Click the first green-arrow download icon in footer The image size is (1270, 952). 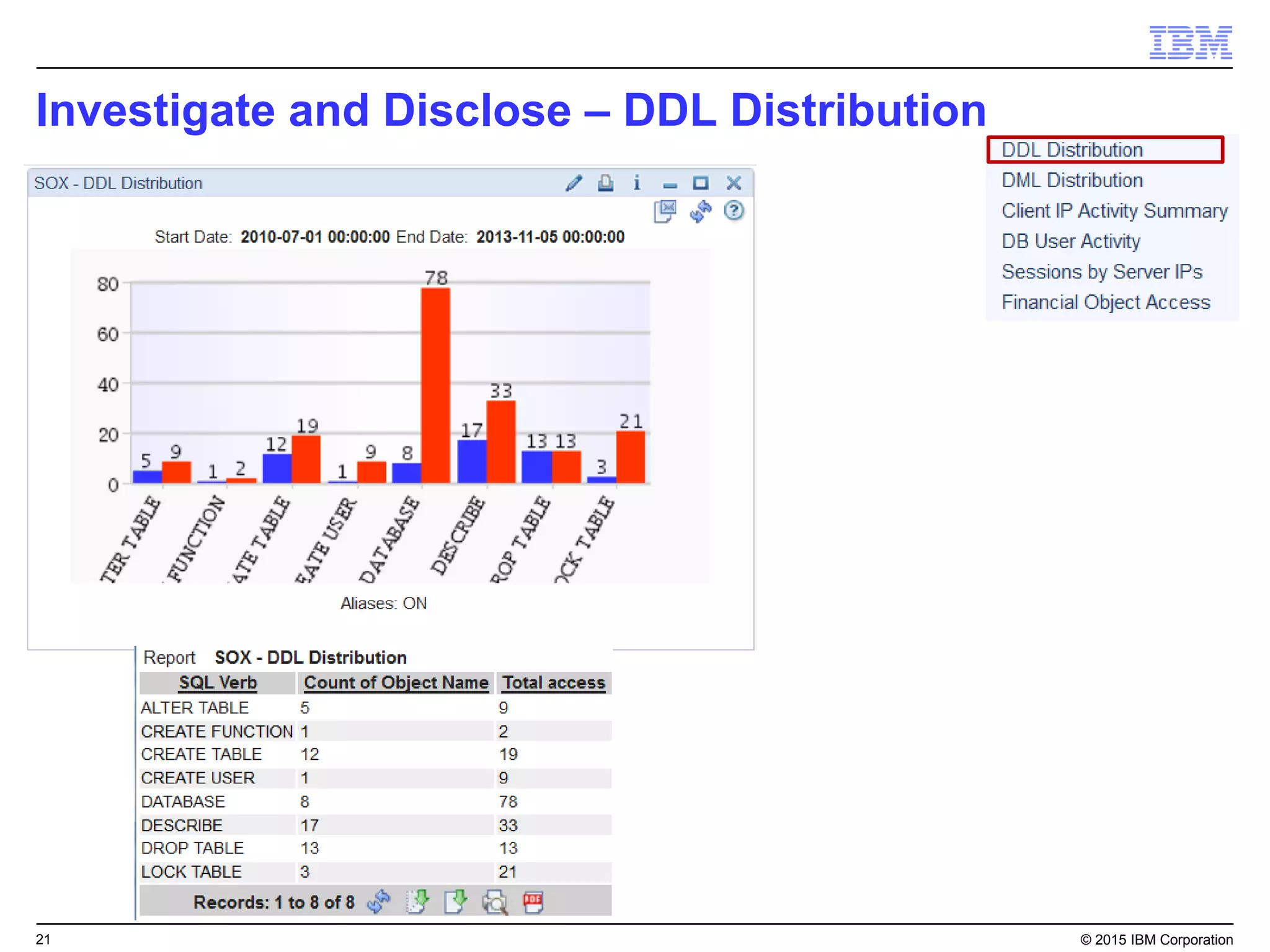pos(418,902)
